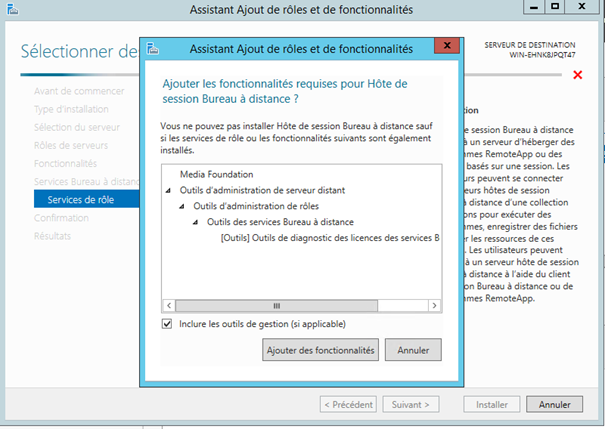Image resolution: width=605 pixels, height=429 pixels.
Task: Click Annuler in the feature dialog
Action: coord(413,351)
